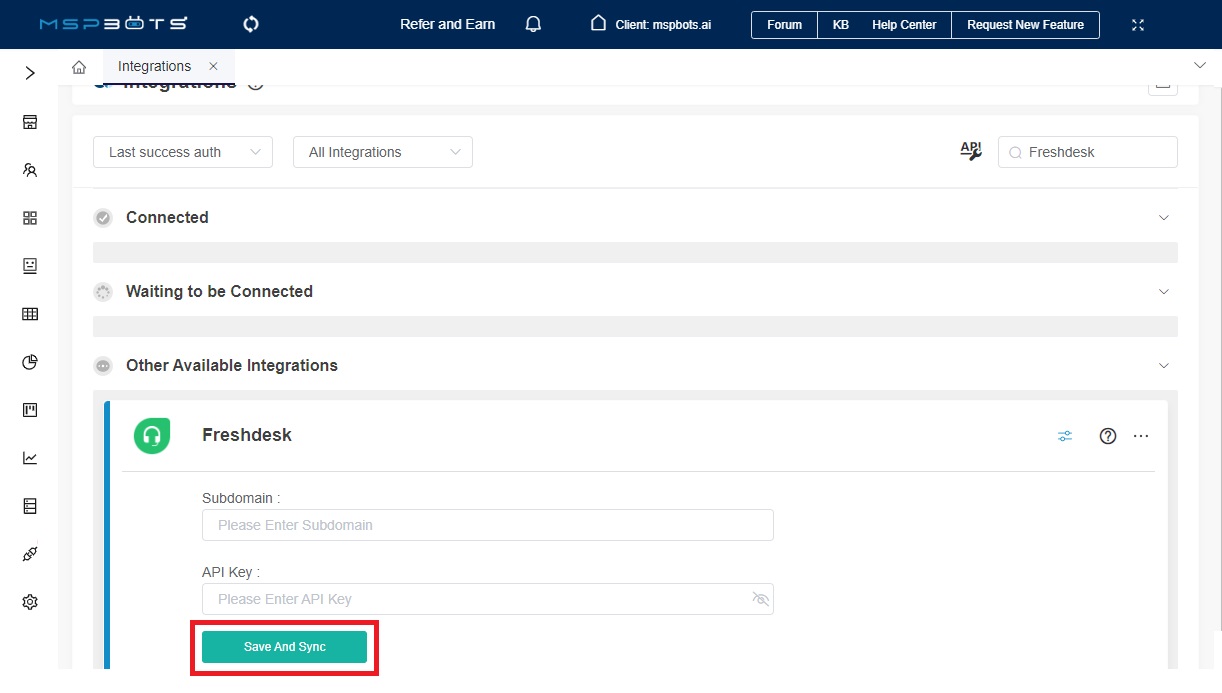Open the All Integrations filter dropdown
This screenshot has height=693, width=1222.
click(382, 151)
